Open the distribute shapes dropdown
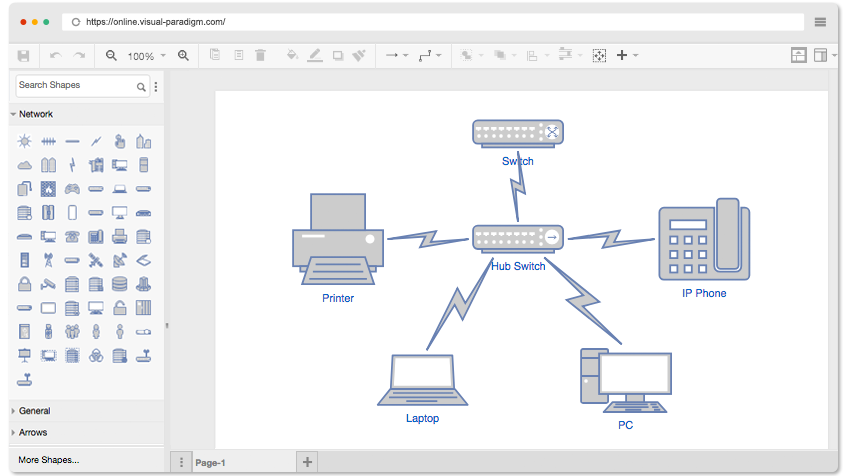Viewport: 848px width, 476px height. click(571, 55)
